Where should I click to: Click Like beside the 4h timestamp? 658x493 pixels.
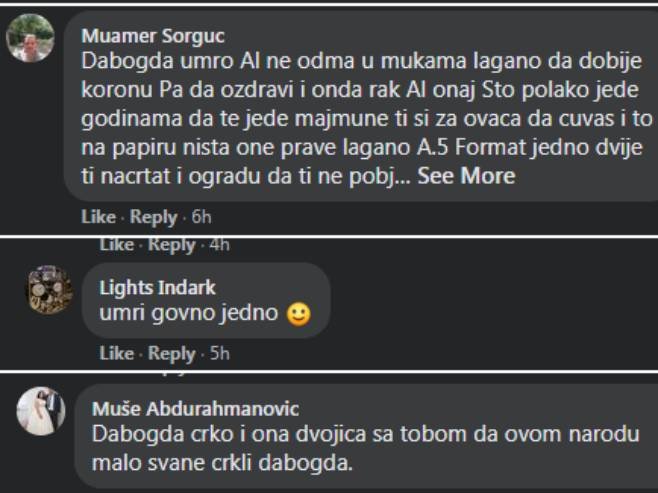coord(116,245)
